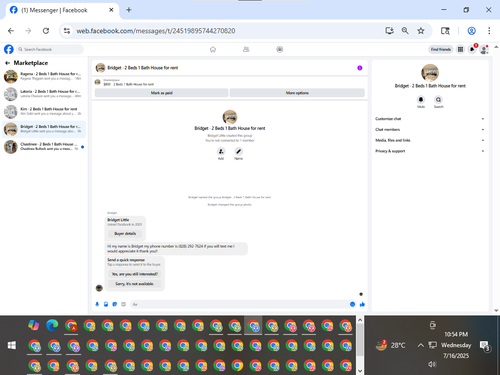Expand the Customize chat section

tap(430, 119)
